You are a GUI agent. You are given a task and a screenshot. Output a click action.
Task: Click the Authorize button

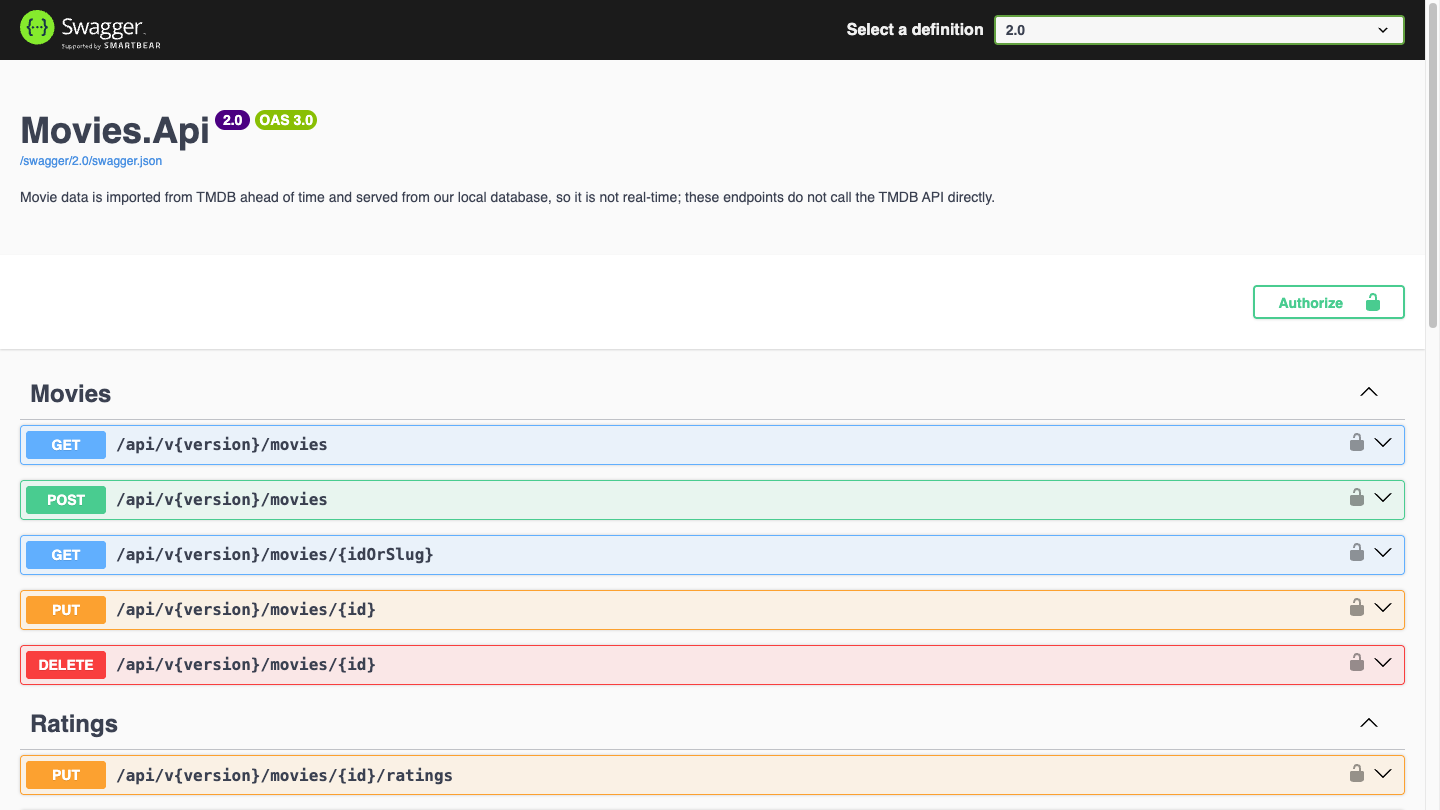pos(1328,302)
